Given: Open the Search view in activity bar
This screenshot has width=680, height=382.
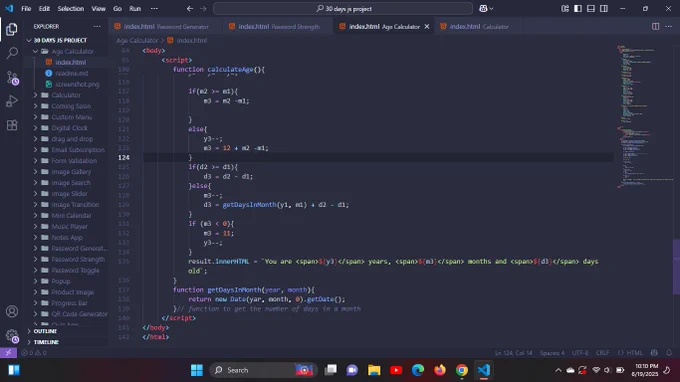Looking at the screenshot, I should [x=12, y=53].
